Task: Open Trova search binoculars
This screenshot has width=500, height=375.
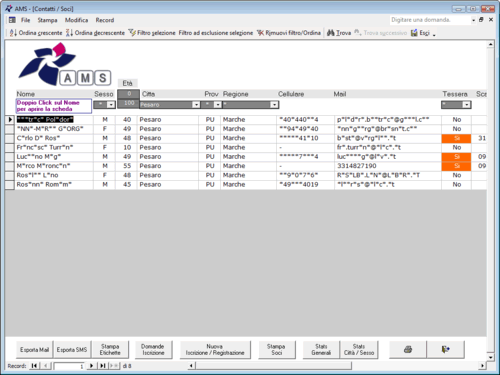Action: click(x=339, y=33)
